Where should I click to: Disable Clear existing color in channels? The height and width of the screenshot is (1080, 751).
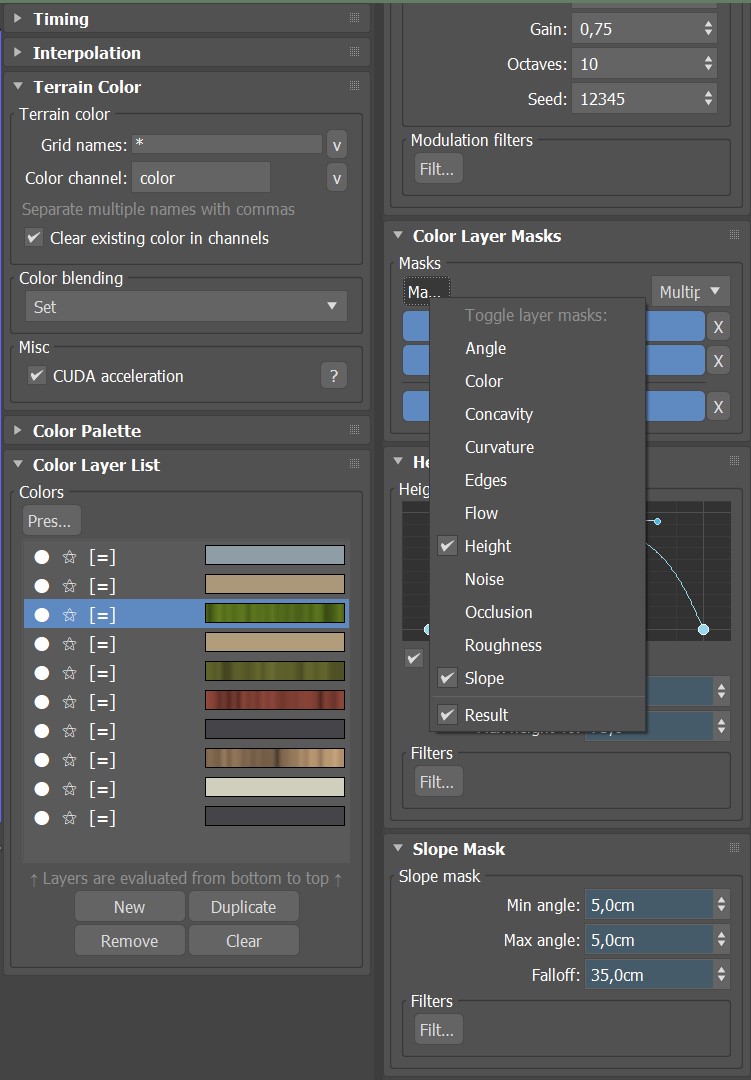[x=34, y=238]
